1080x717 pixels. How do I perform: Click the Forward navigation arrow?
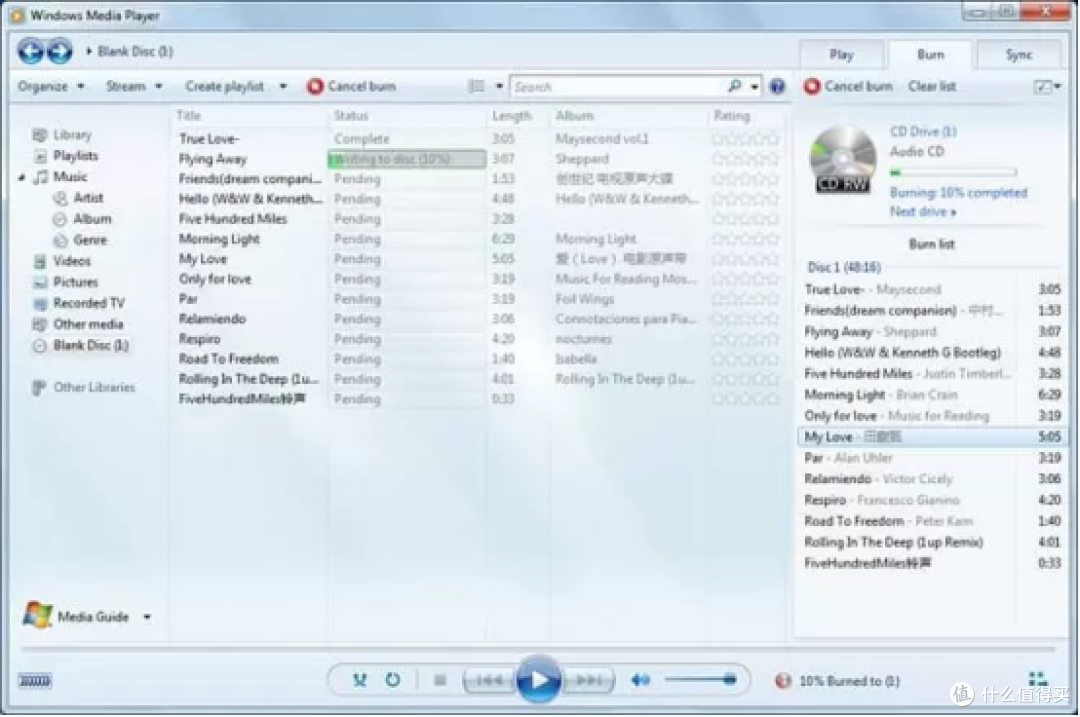(x=60, y=51)
